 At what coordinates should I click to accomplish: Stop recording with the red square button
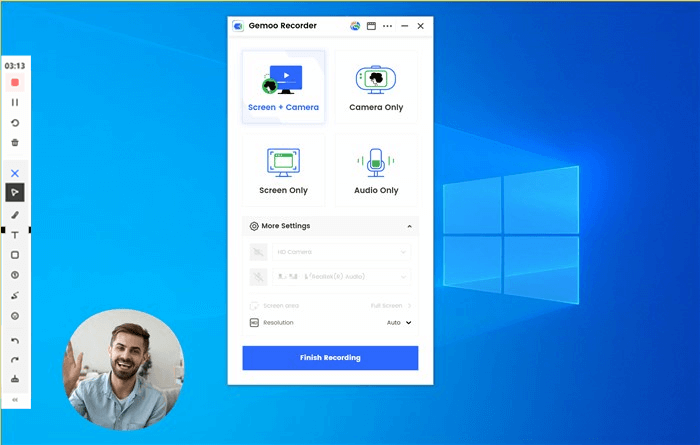coord(15,83)
